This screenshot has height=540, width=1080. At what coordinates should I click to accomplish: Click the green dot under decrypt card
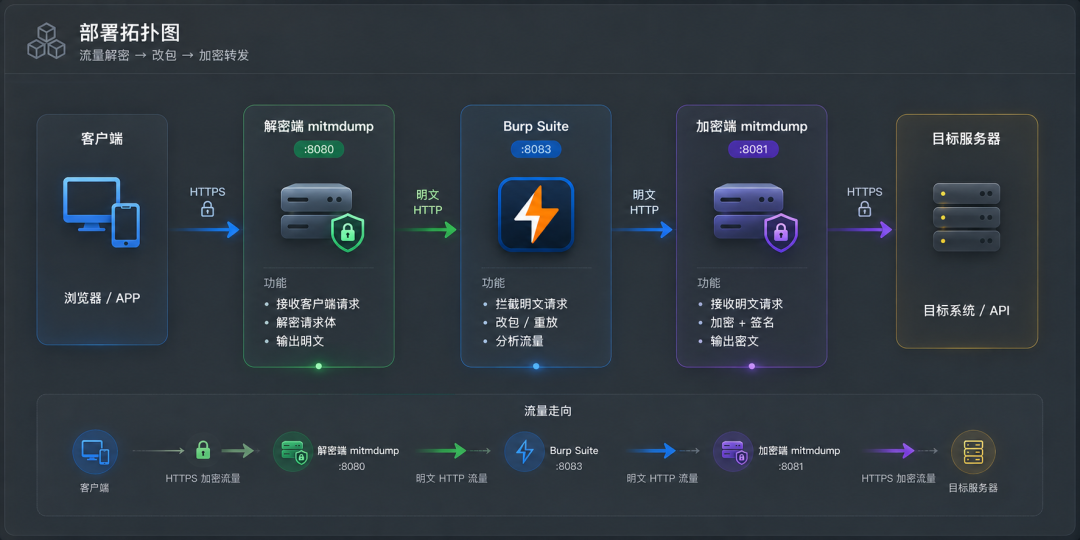pyautogui.click(x=318, y=366)
